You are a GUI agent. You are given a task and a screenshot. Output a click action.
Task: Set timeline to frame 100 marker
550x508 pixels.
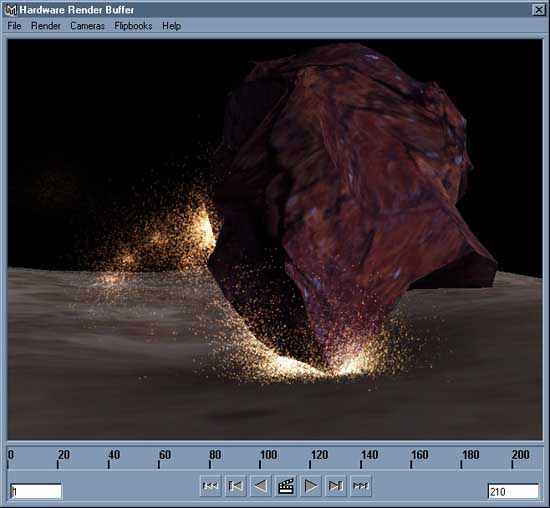(x=260, y=464)
